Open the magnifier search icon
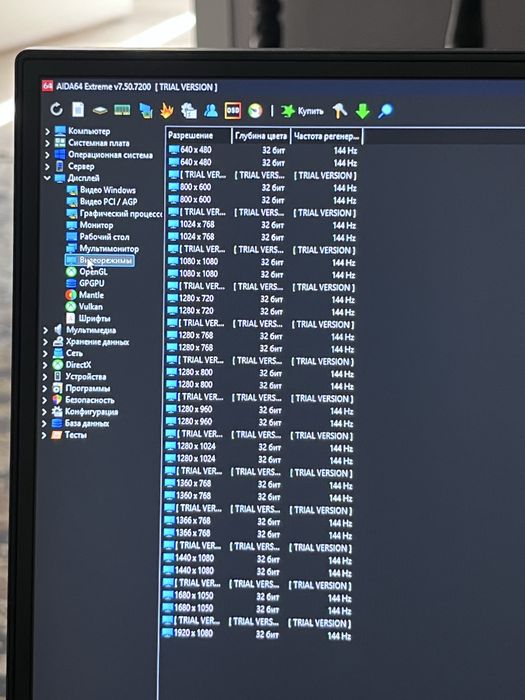This screenshot has width=525, height=700. 385,111
